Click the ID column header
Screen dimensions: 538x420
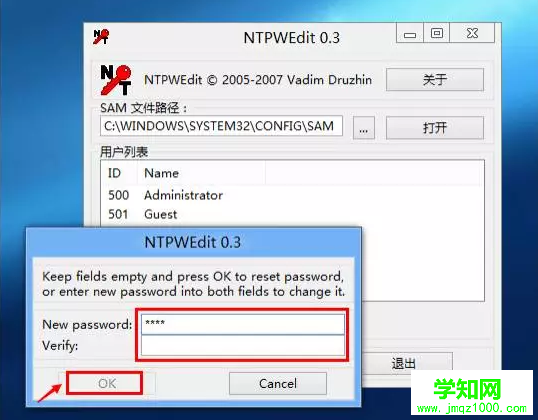(119, 173)
